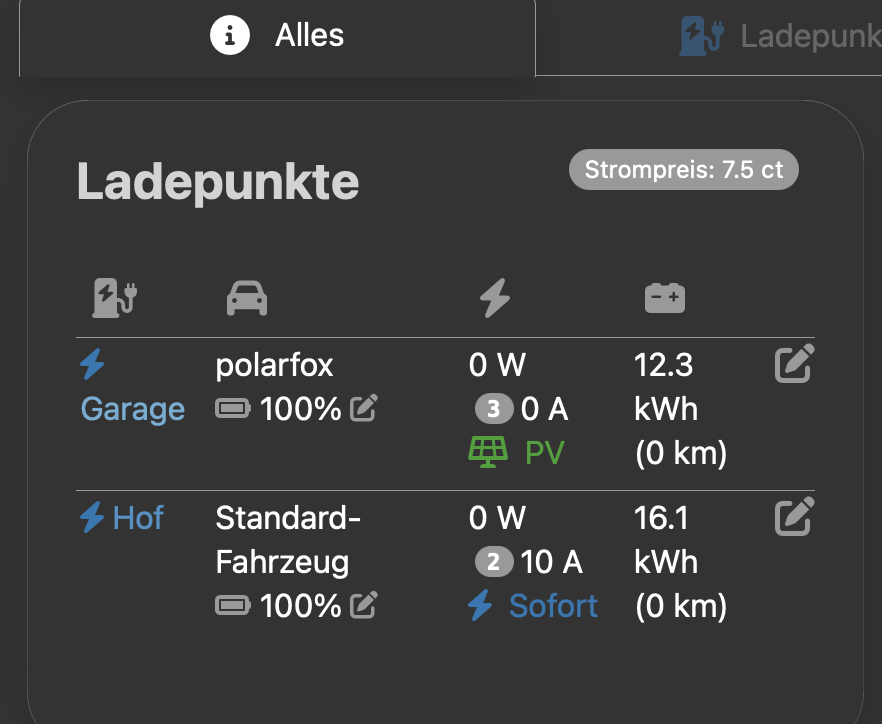Edit the polarfox battery percentage

coord(364,408)
